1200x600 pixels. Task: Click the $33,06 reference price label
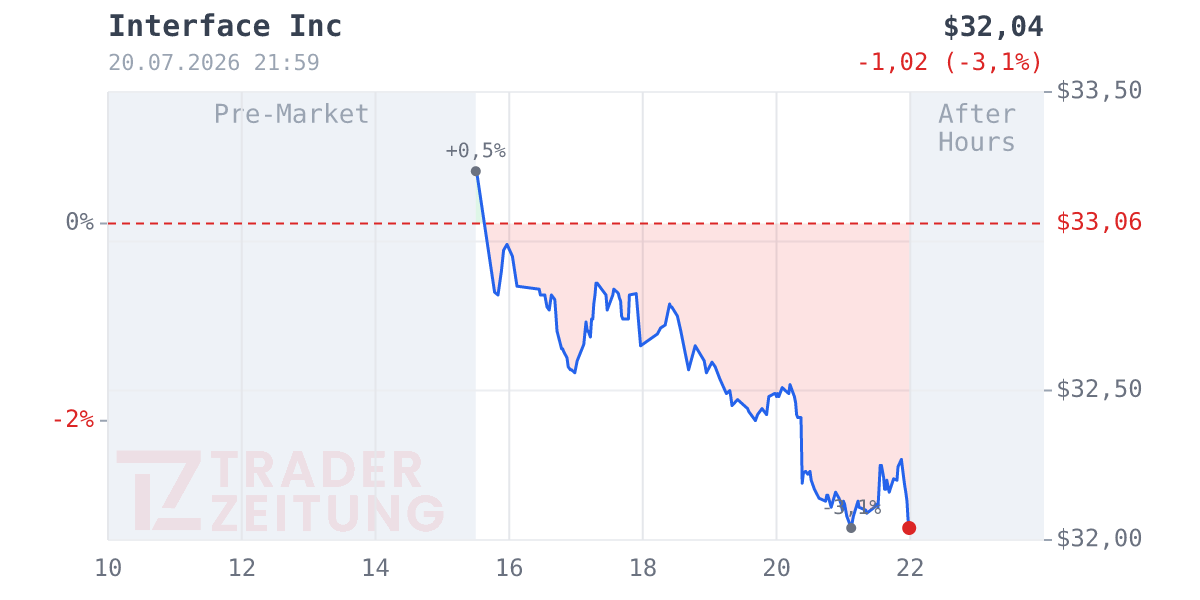[x=1099, y=222]
